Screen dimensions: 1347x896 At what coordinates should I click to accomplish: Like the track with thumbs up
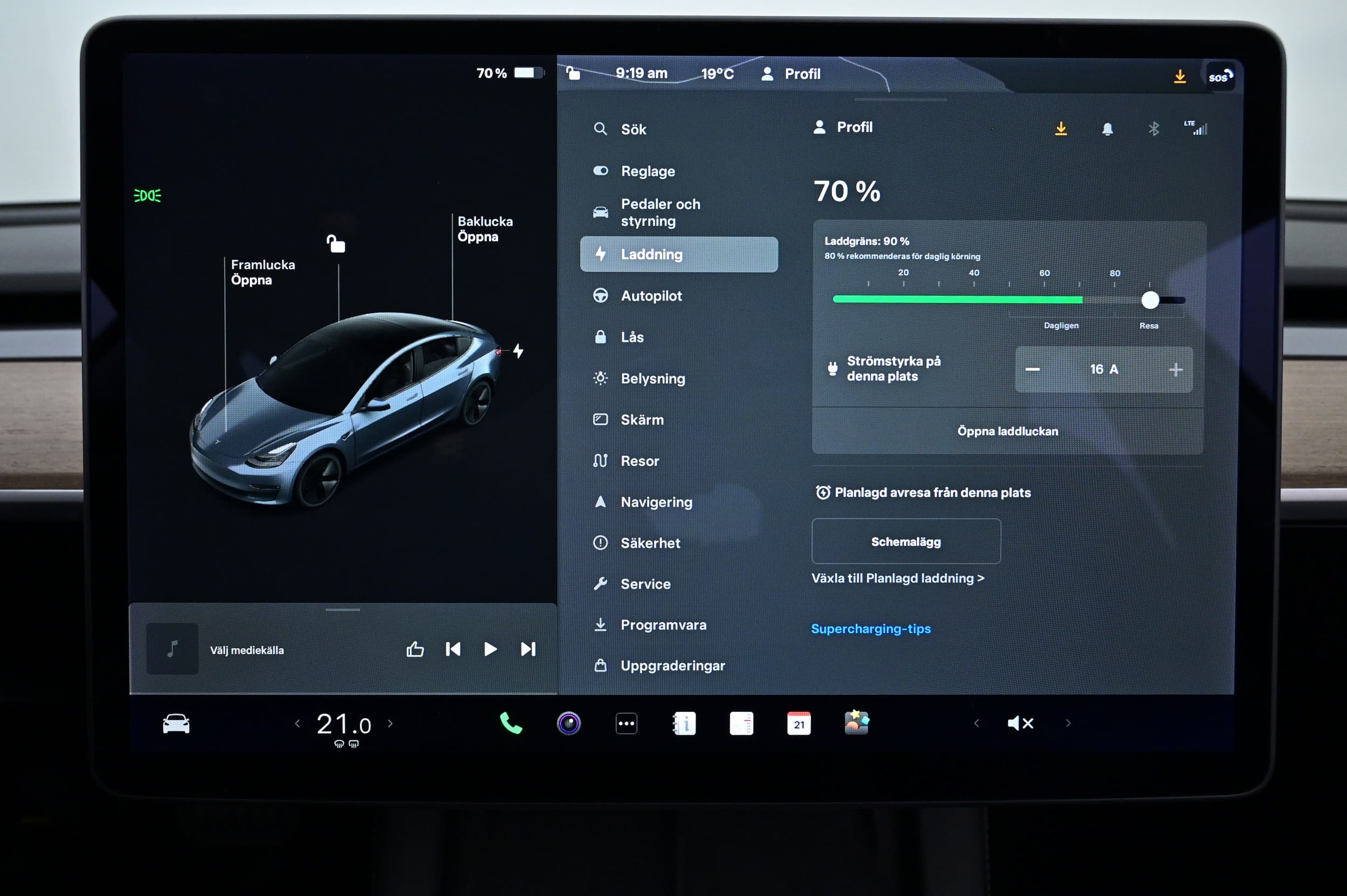coord(415,649)
